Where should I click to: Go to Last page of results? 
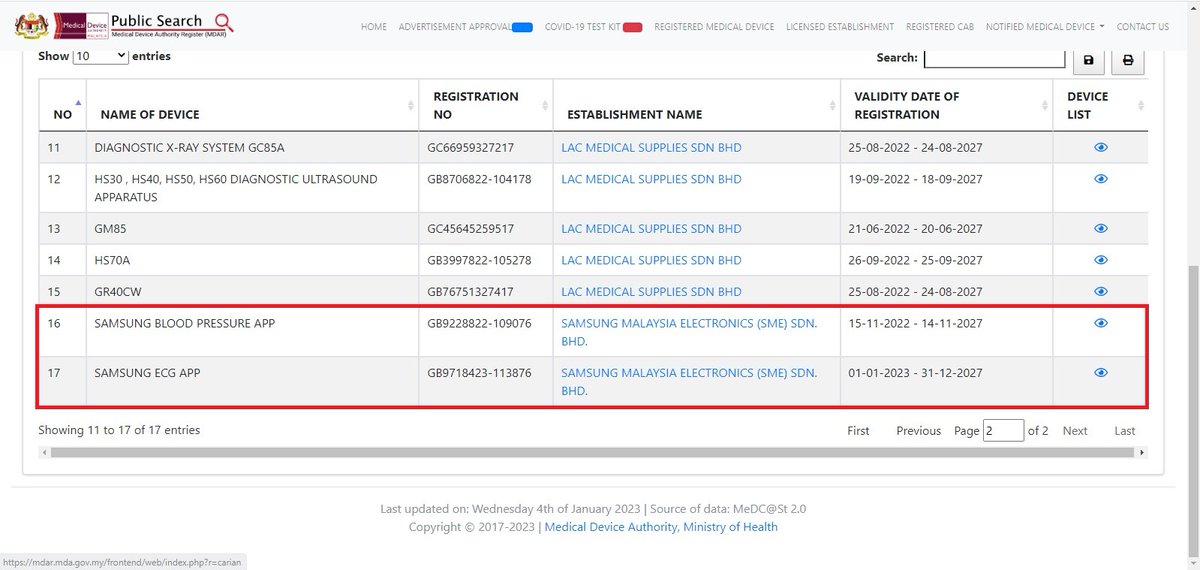coord(1125,431)
